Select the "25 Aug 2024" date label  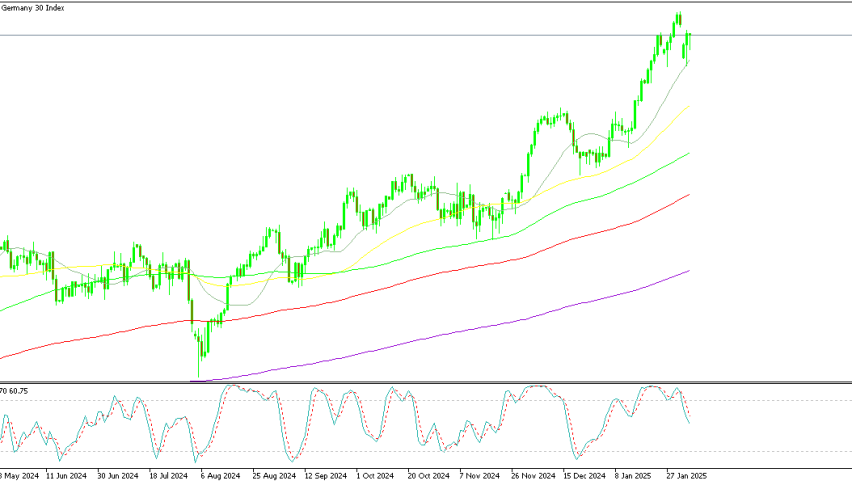click(274, 476)
